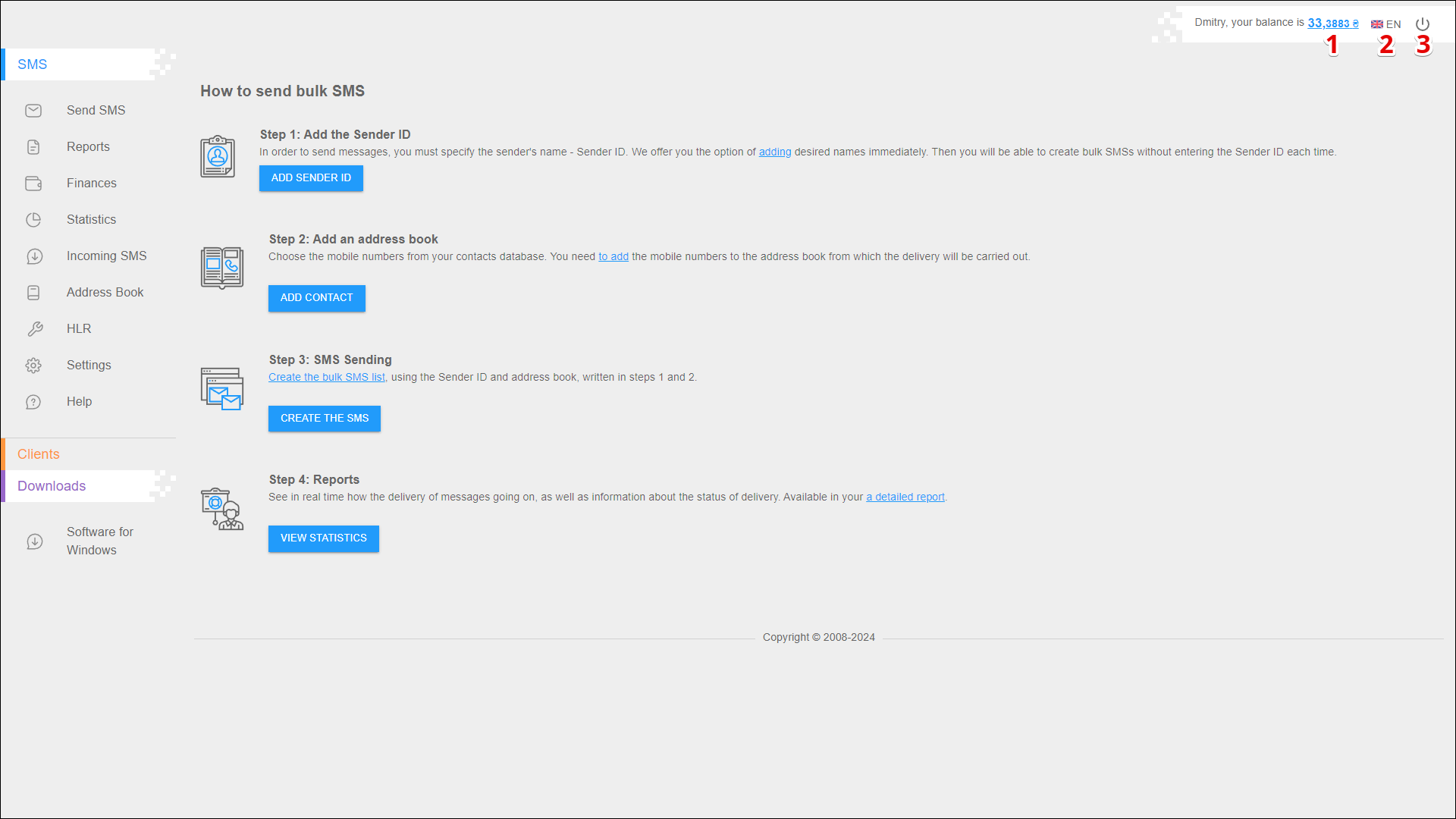Open the EN language selector

pos(1386,24)
